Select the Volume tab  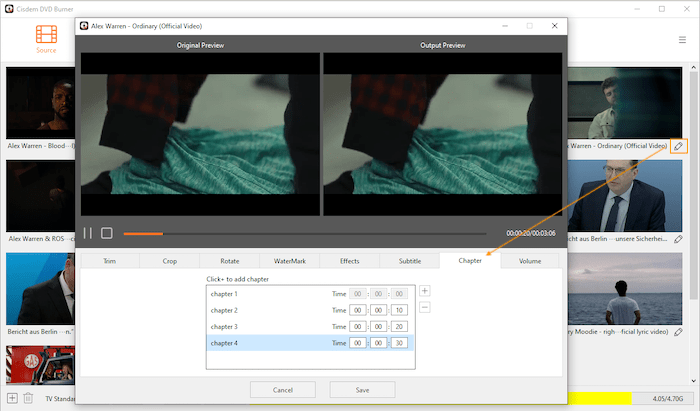(x=529, y=261)
